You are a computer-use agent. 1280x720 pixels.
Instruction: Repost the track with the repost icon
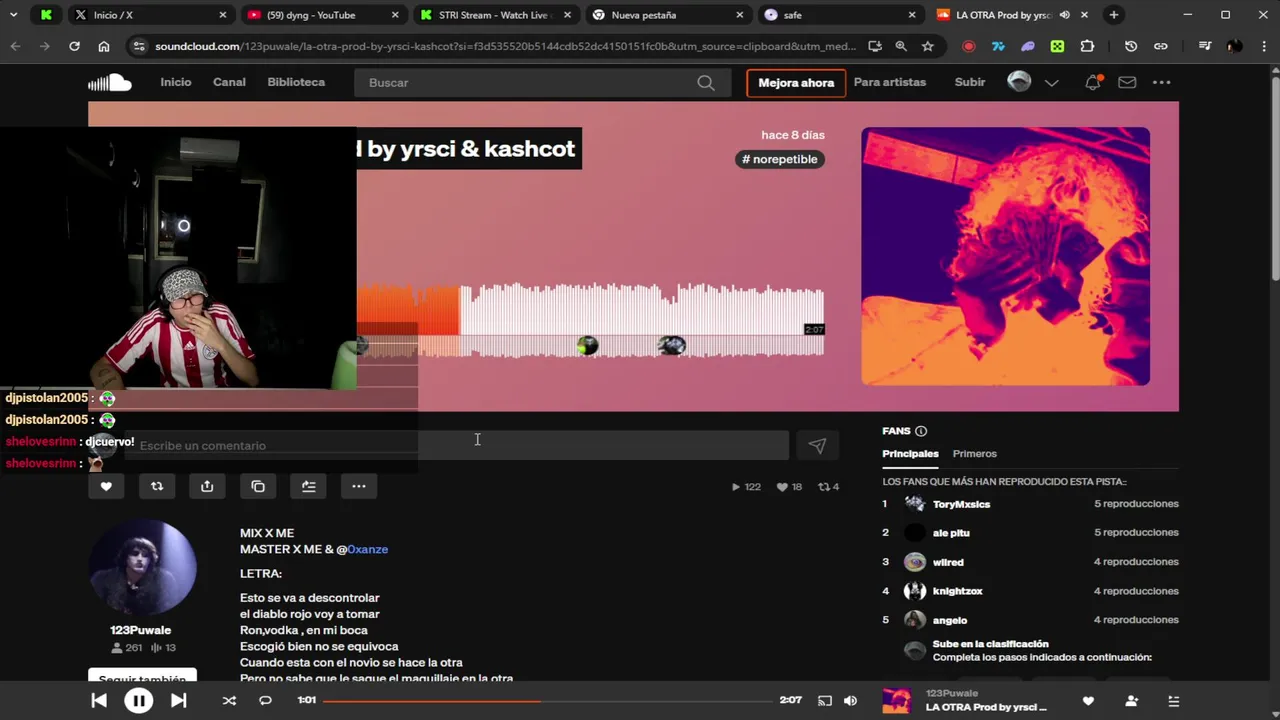157,486
